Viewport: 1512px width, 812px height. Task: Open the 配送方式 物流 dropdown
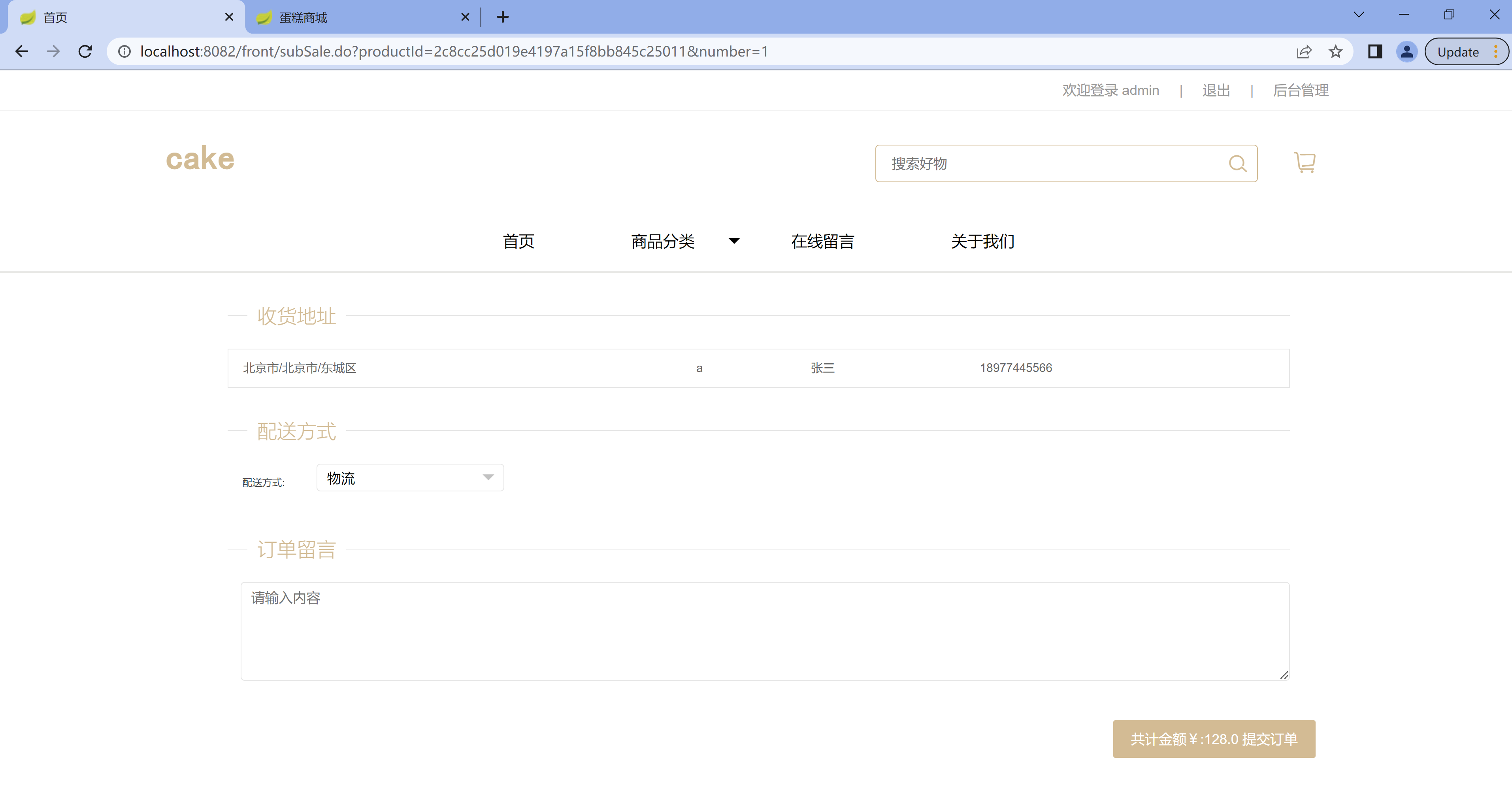(410, 478)
